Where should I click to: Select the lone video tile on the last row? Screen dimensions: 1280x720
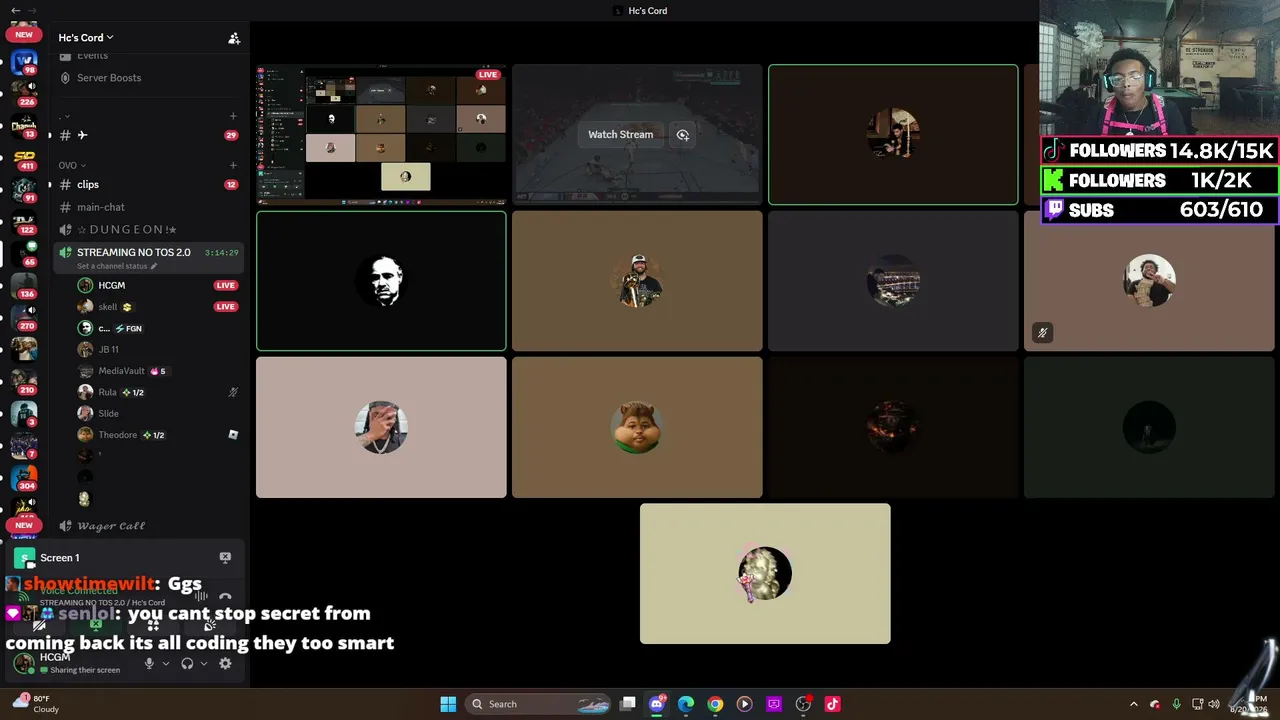click(765, 574)
